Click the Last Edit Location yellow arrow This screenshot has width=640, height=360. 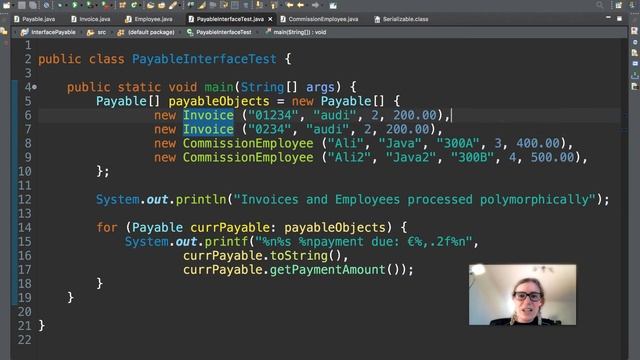[x=289, y=5]
